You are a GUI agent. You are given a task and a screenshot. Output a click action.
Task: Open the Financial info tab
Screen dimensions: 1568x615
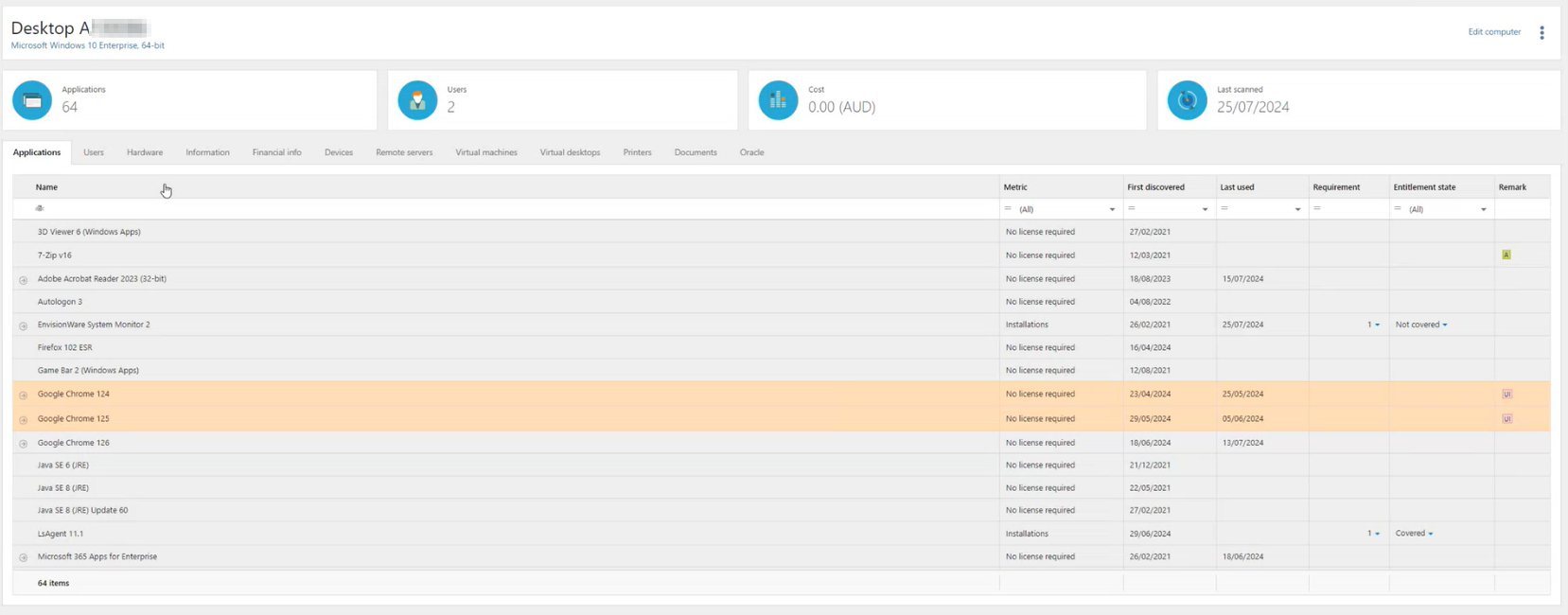[276, 152]
